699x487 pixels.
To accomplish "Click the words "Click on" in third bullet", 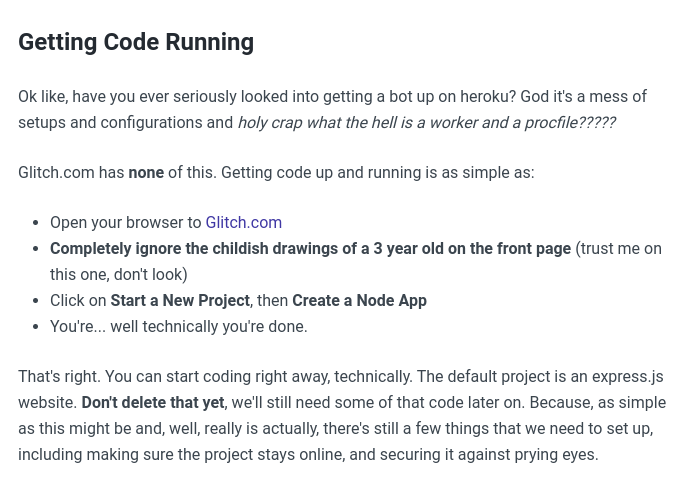I will tap(78, 300).
